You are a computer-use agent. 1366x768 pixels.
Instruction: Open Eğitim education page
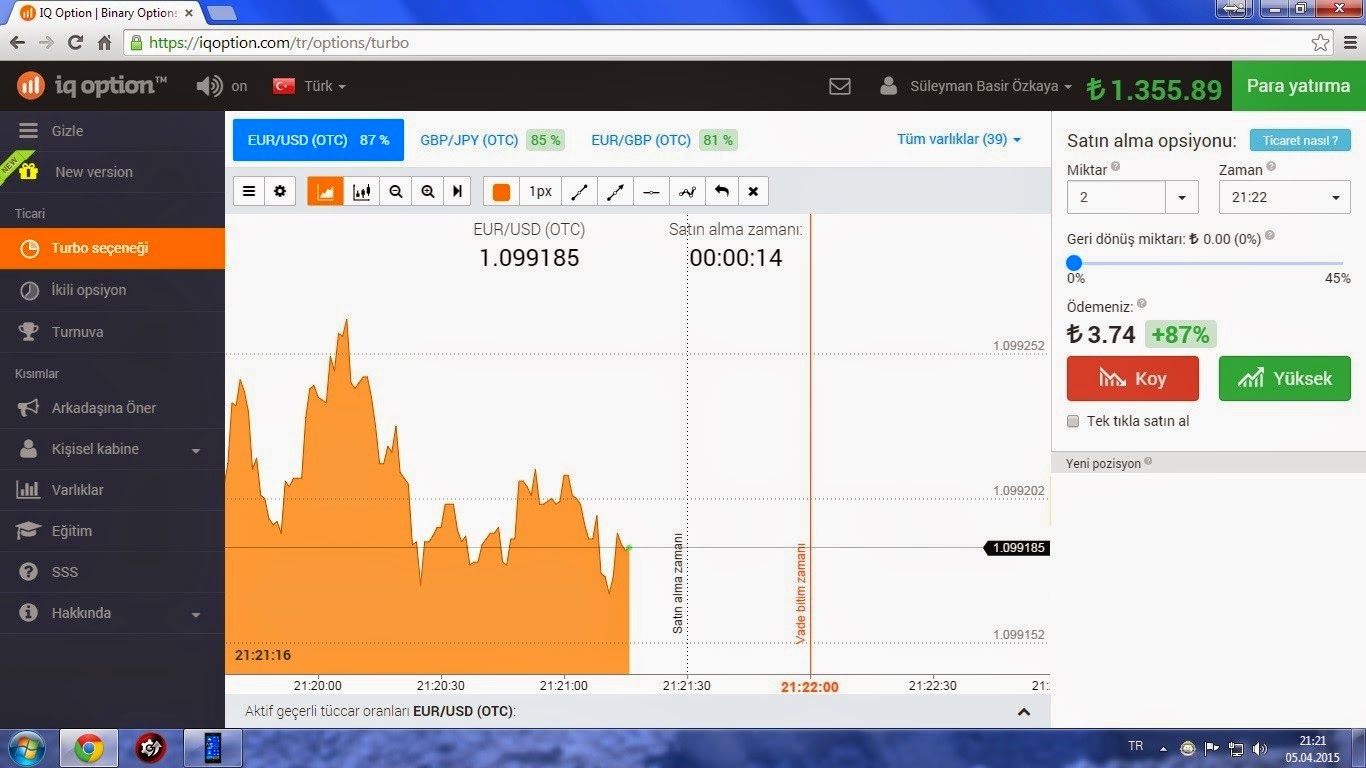click(x=112, y=531)
